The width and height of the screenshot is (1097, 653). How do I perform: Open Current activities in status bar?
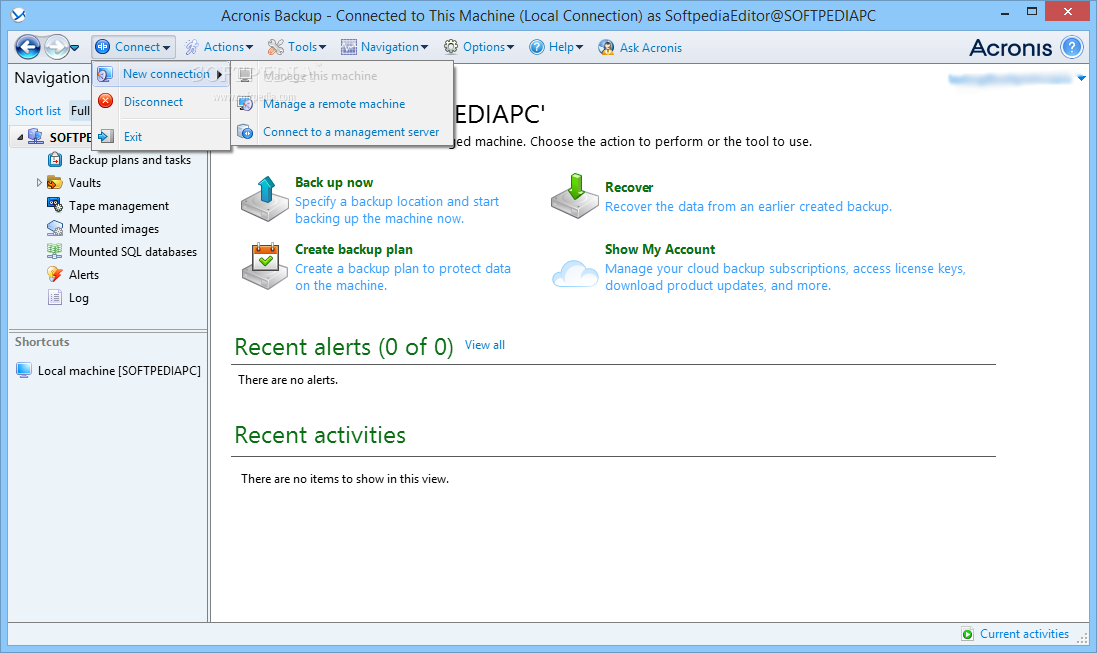[x=1024, y=634]
